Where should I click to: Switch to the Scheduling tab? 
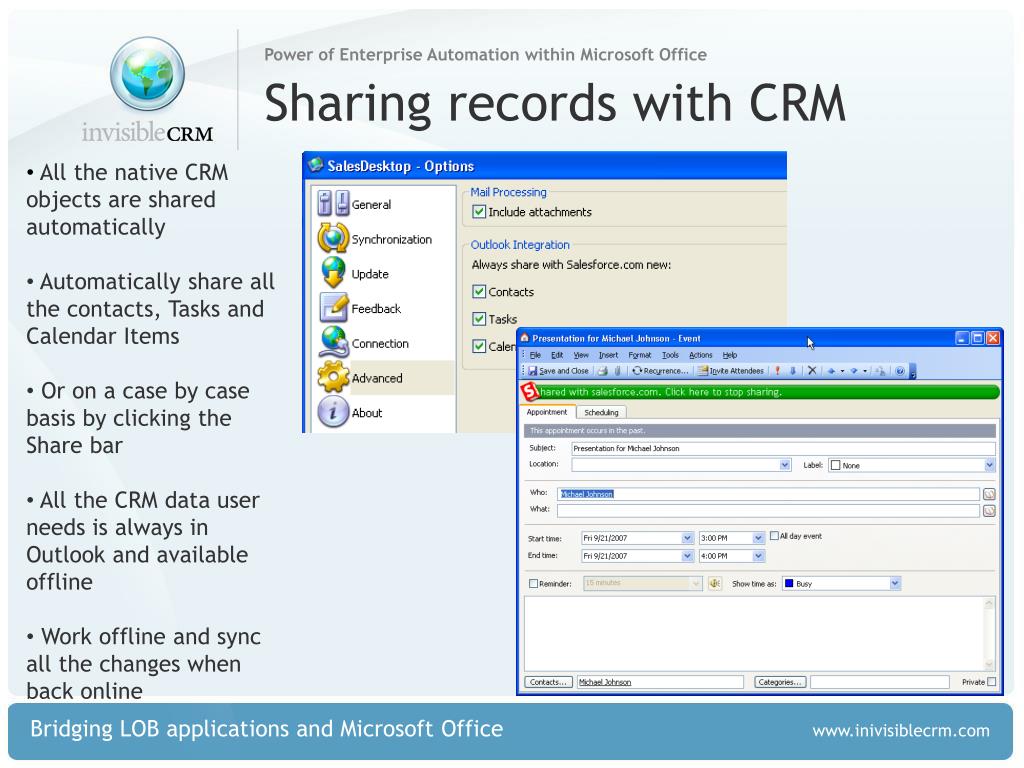click(x=601, y=413)
